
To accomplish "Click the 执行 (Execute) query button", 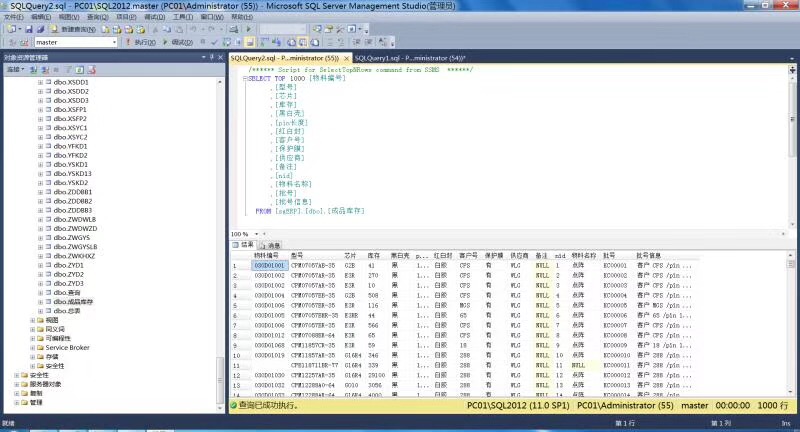I will click(142, 43).
